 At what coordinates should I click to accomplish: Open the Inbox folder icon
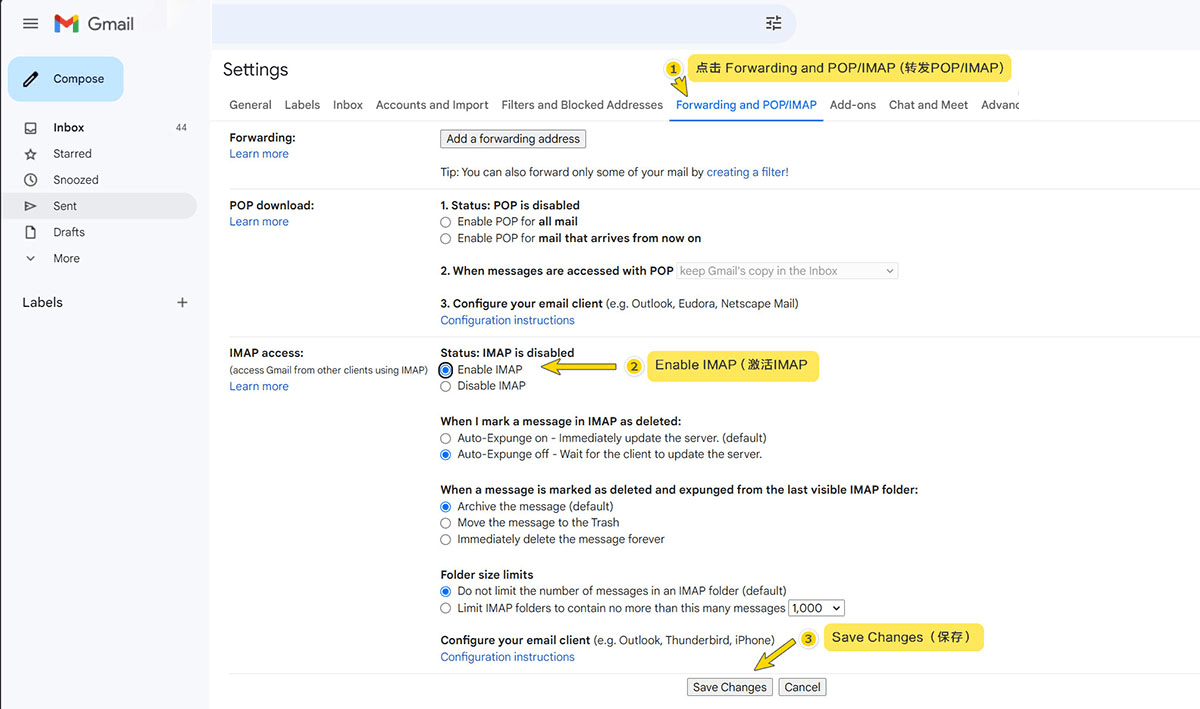[x=31, y=128]
